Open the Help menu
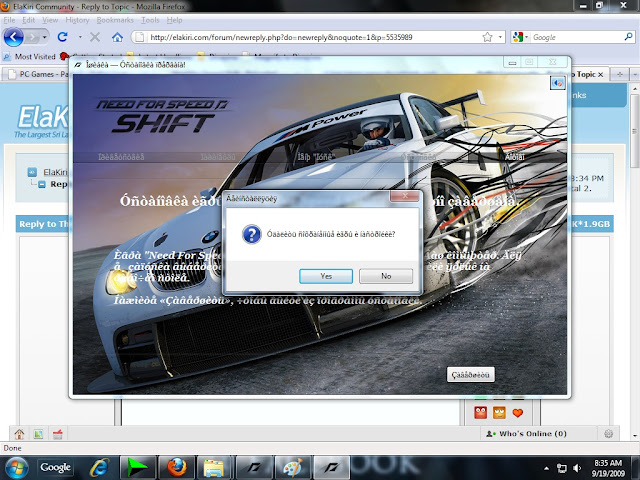The width and height of the screenshot is (640, 480). tap(174, 20)
